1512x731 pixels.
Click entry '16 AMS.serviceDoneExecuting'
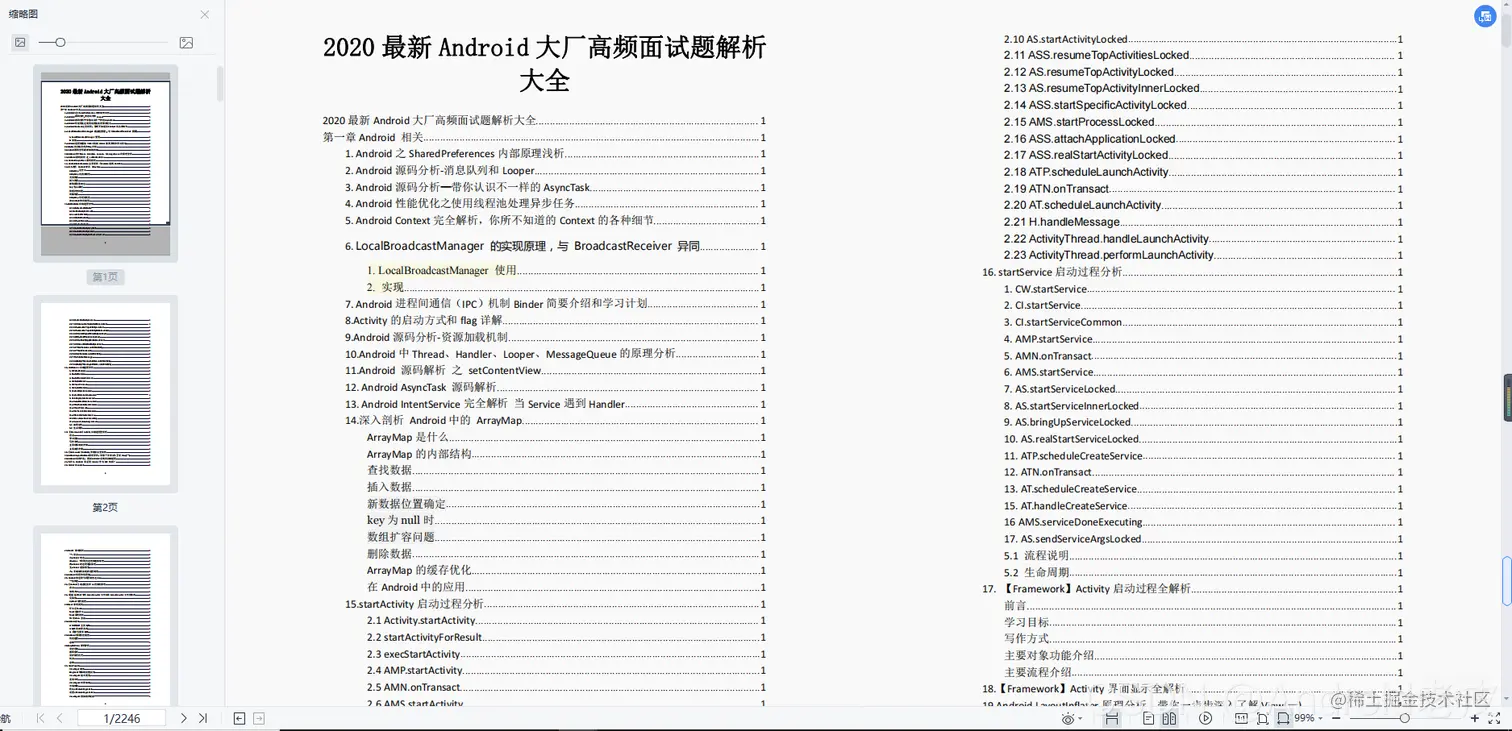pyautogui.click(x=1073, y=522)
